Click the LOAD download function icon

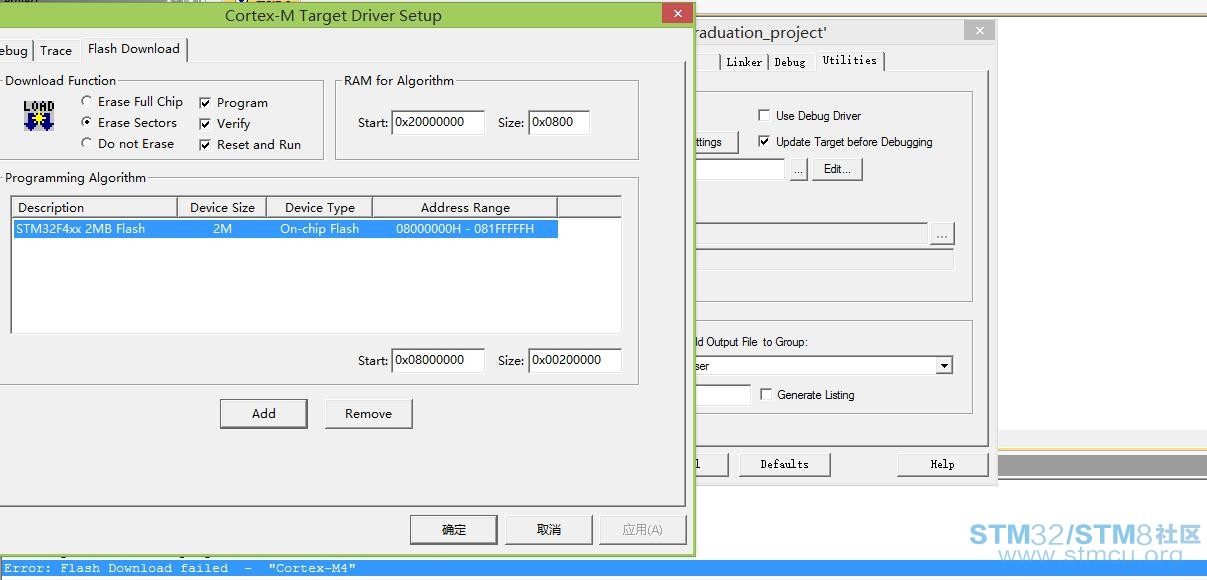[x=39, y=116]
